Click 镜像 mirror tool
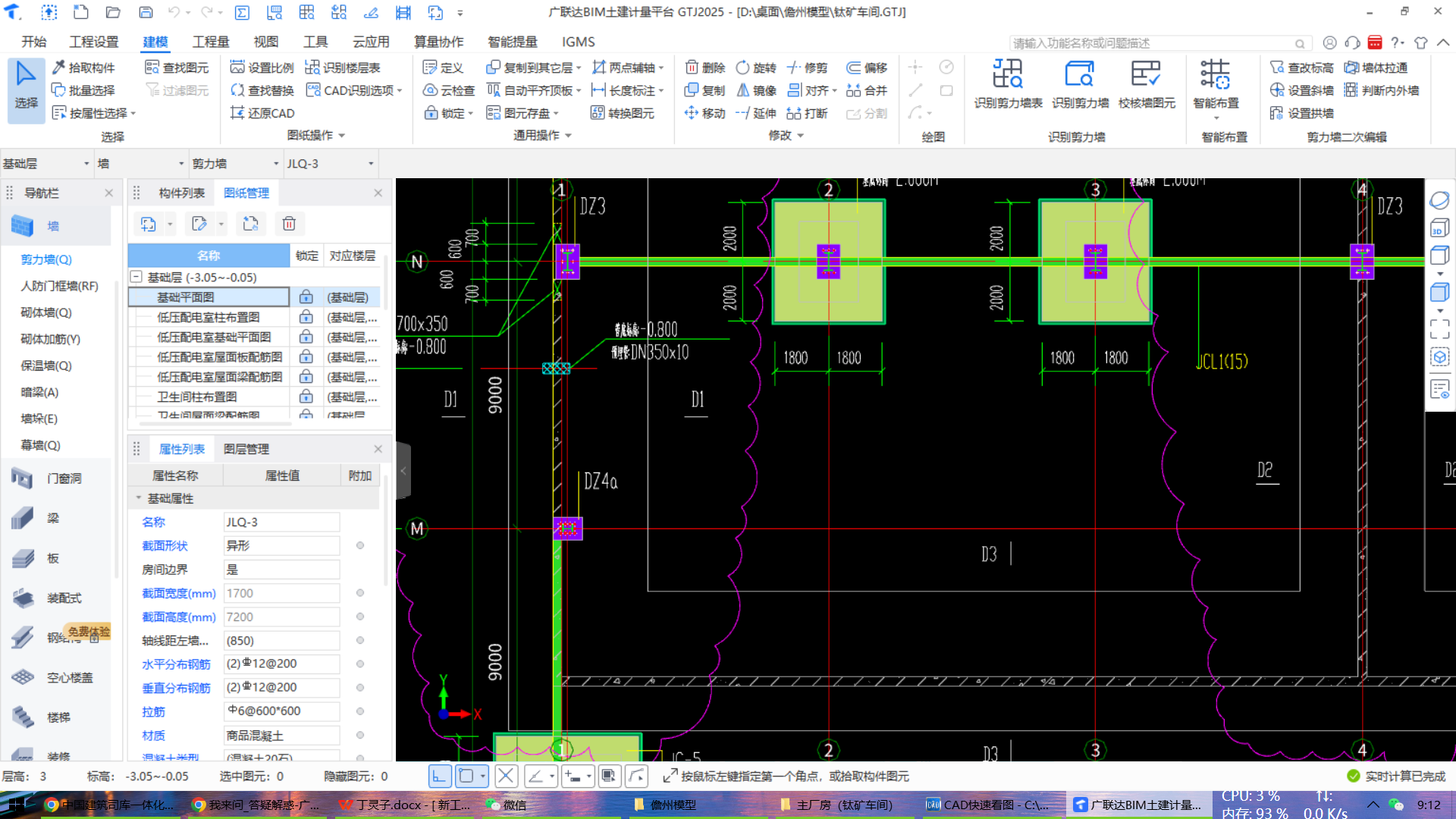1456x819 pixels. [756, 90]
